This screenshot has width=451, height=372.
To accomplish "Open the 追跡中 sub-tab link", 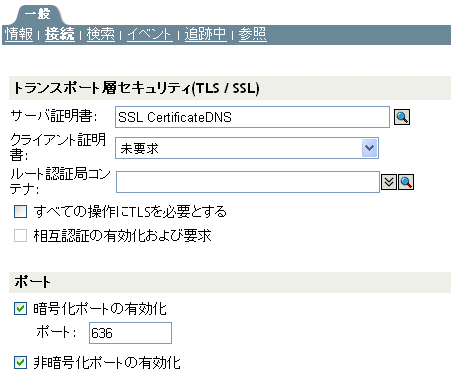I will tap(205, 34).
